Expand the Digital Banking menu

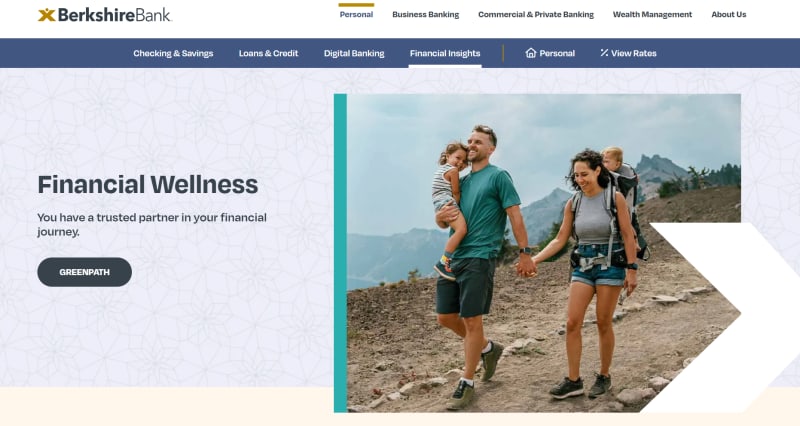click(x=354, y=53)
